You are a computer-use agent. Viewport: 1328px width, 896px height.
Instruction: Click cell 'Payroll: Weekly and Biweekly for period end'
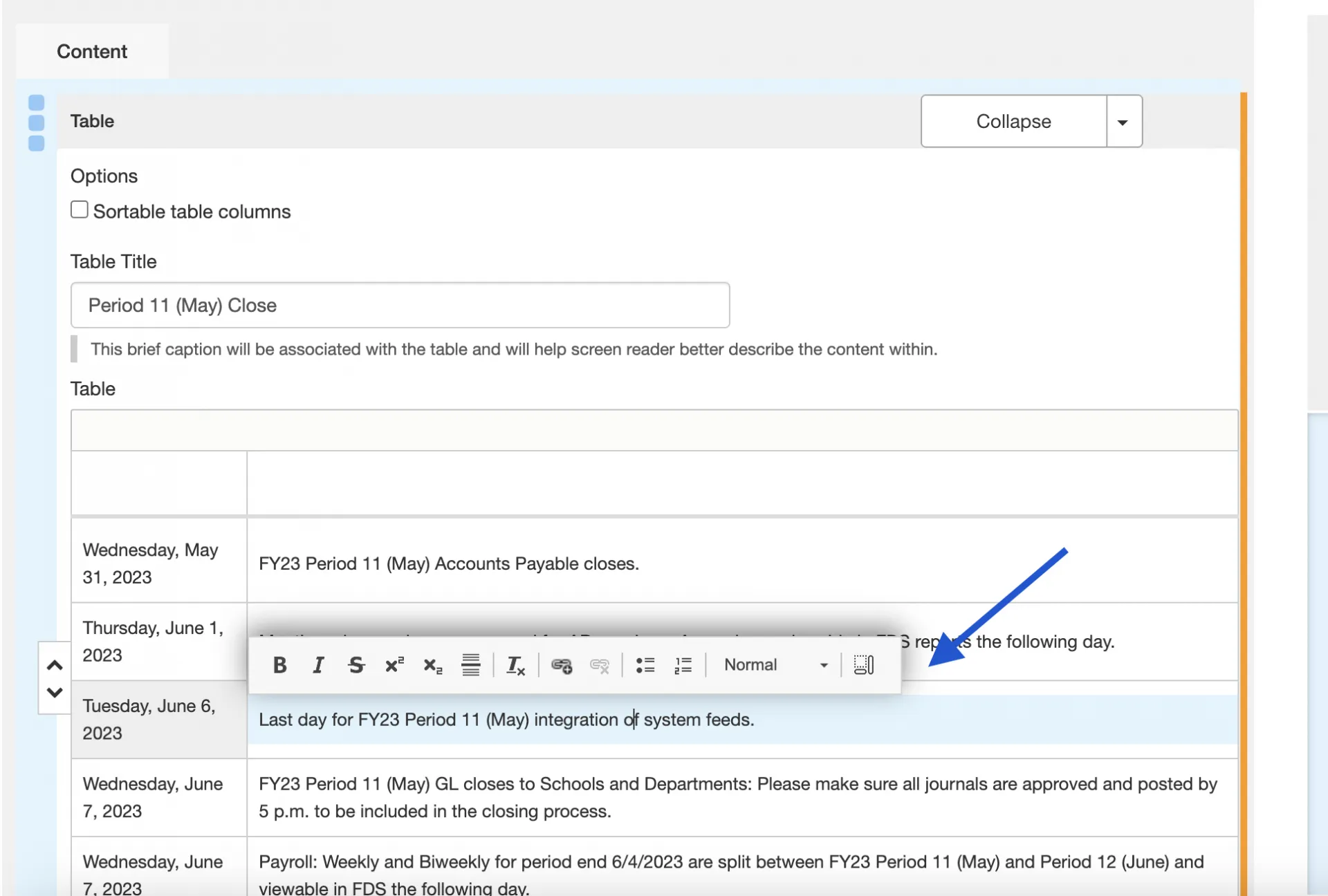tap(743, 868)
